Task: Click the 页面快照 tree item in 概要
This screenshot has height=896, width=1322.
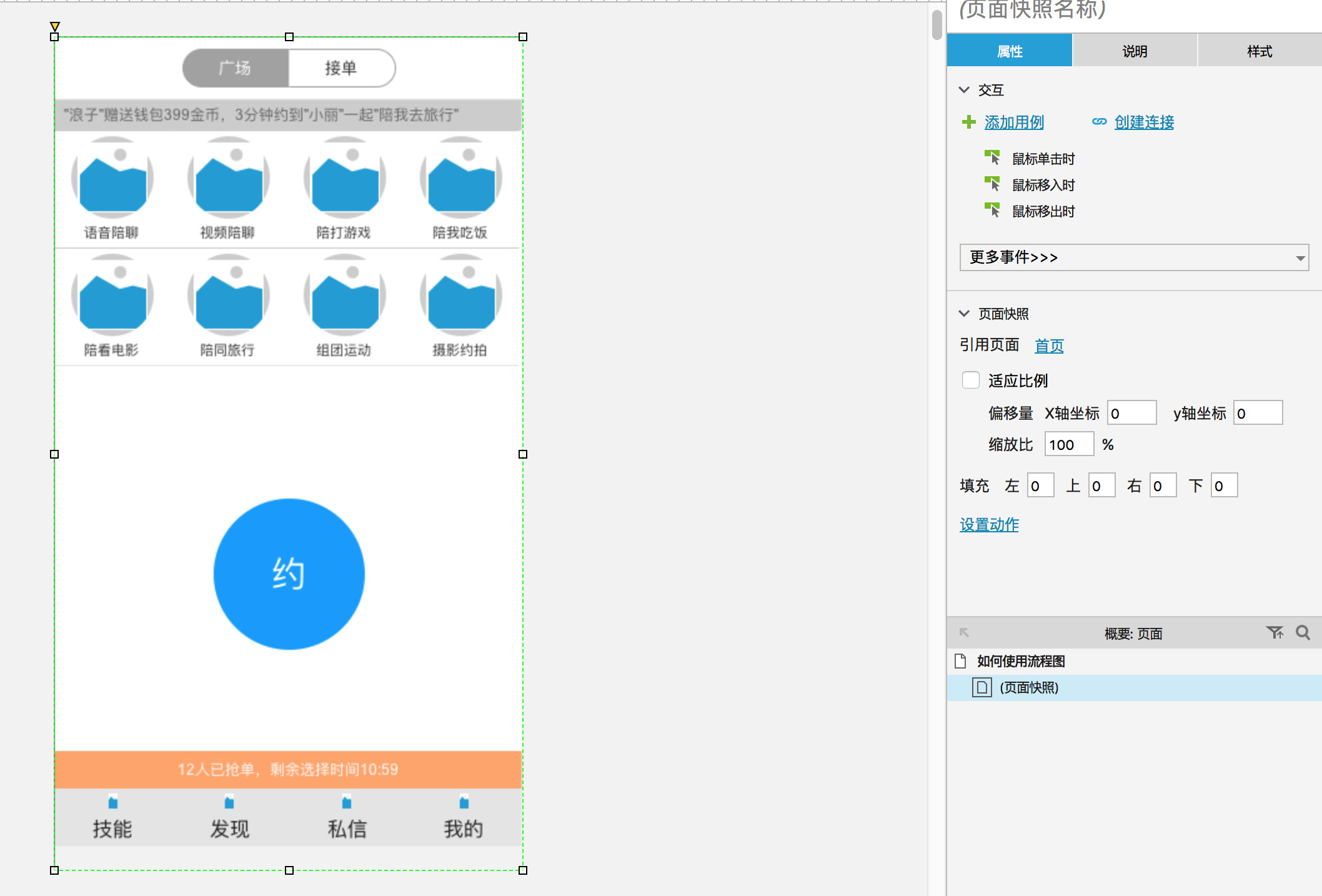Action: point(1030,687)
